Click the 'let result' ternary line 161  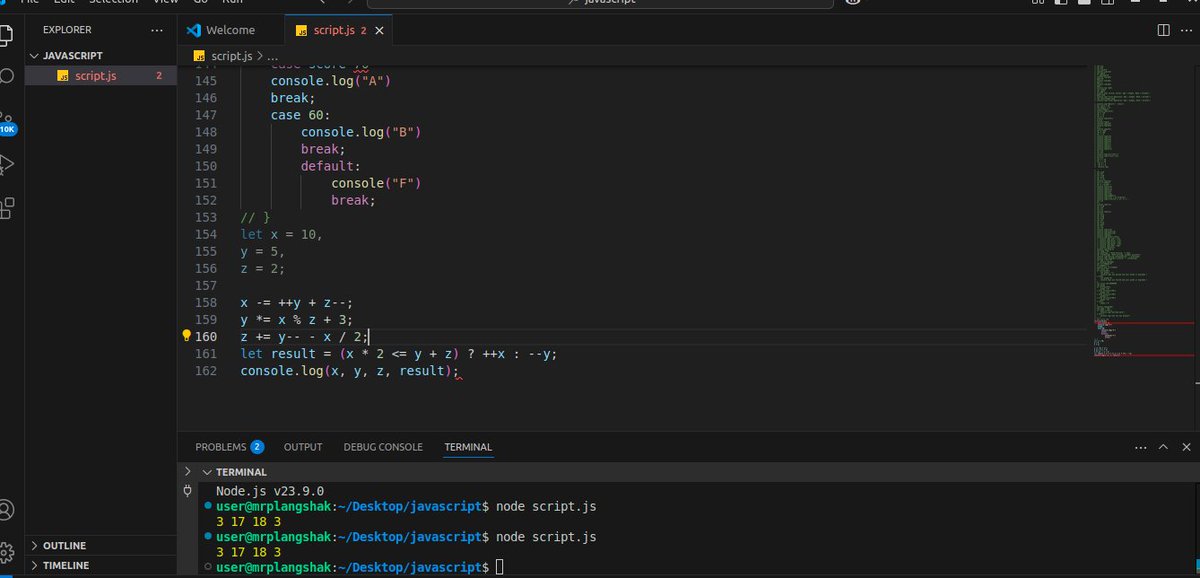click(398, 353)
